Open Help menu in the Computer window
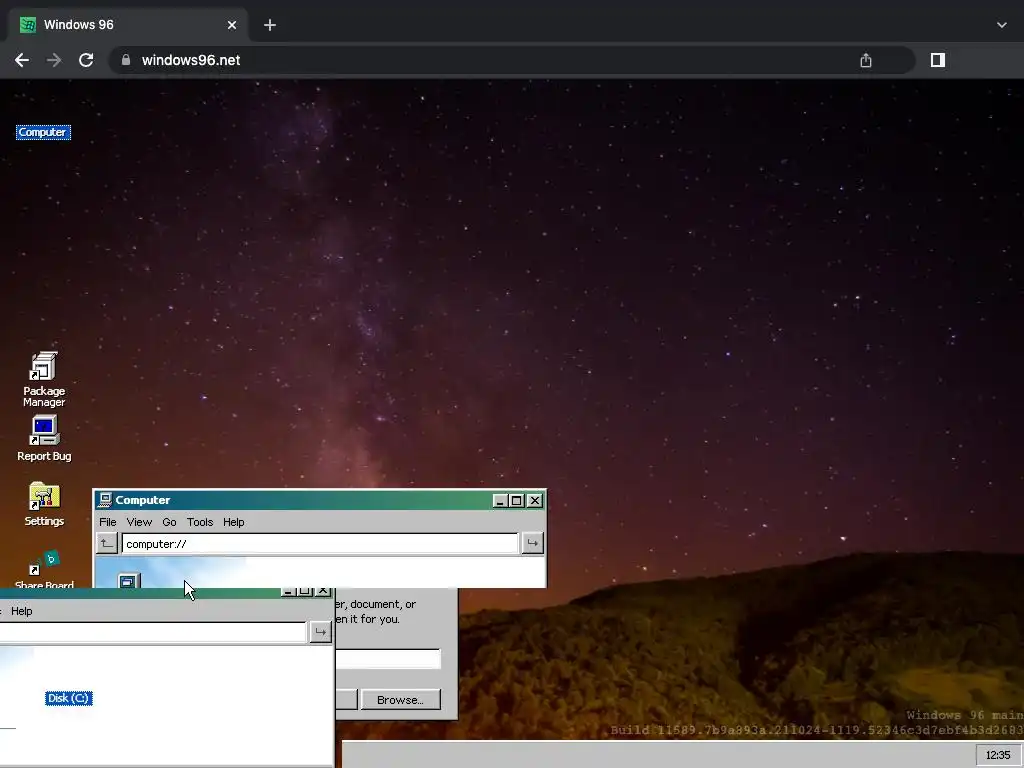The width and height of the screenshot is (1024, 768). pos(233,522)
